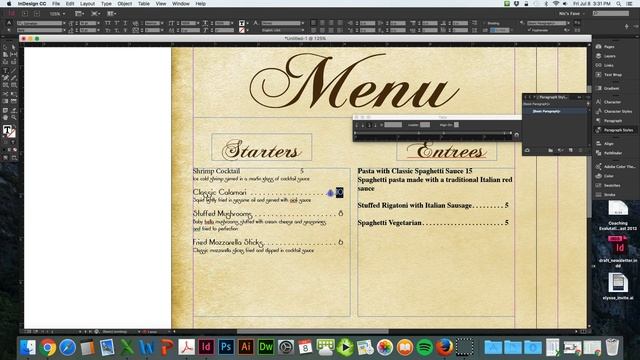Open the Pathfinder panel
This screenshot has width=640, height=360.
click(x=609, y=153)
